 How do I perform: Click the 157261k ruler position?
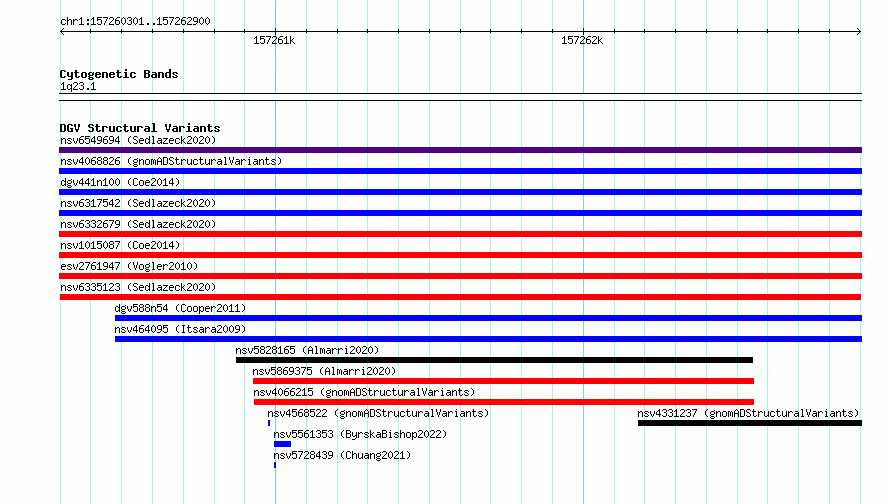pos(274,40)
